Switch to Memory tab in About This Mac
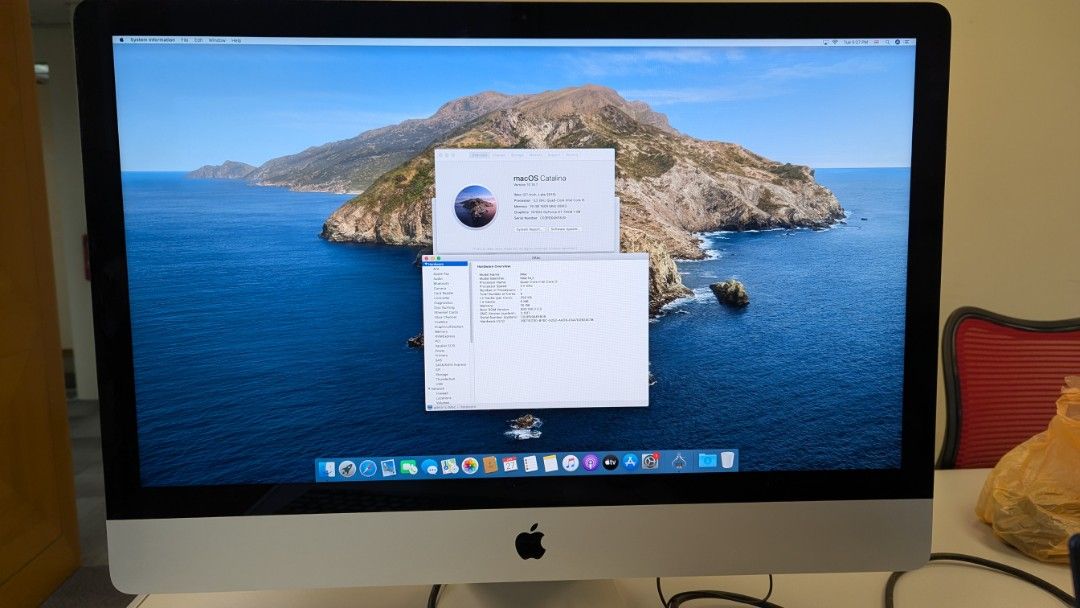 [535, 155]
